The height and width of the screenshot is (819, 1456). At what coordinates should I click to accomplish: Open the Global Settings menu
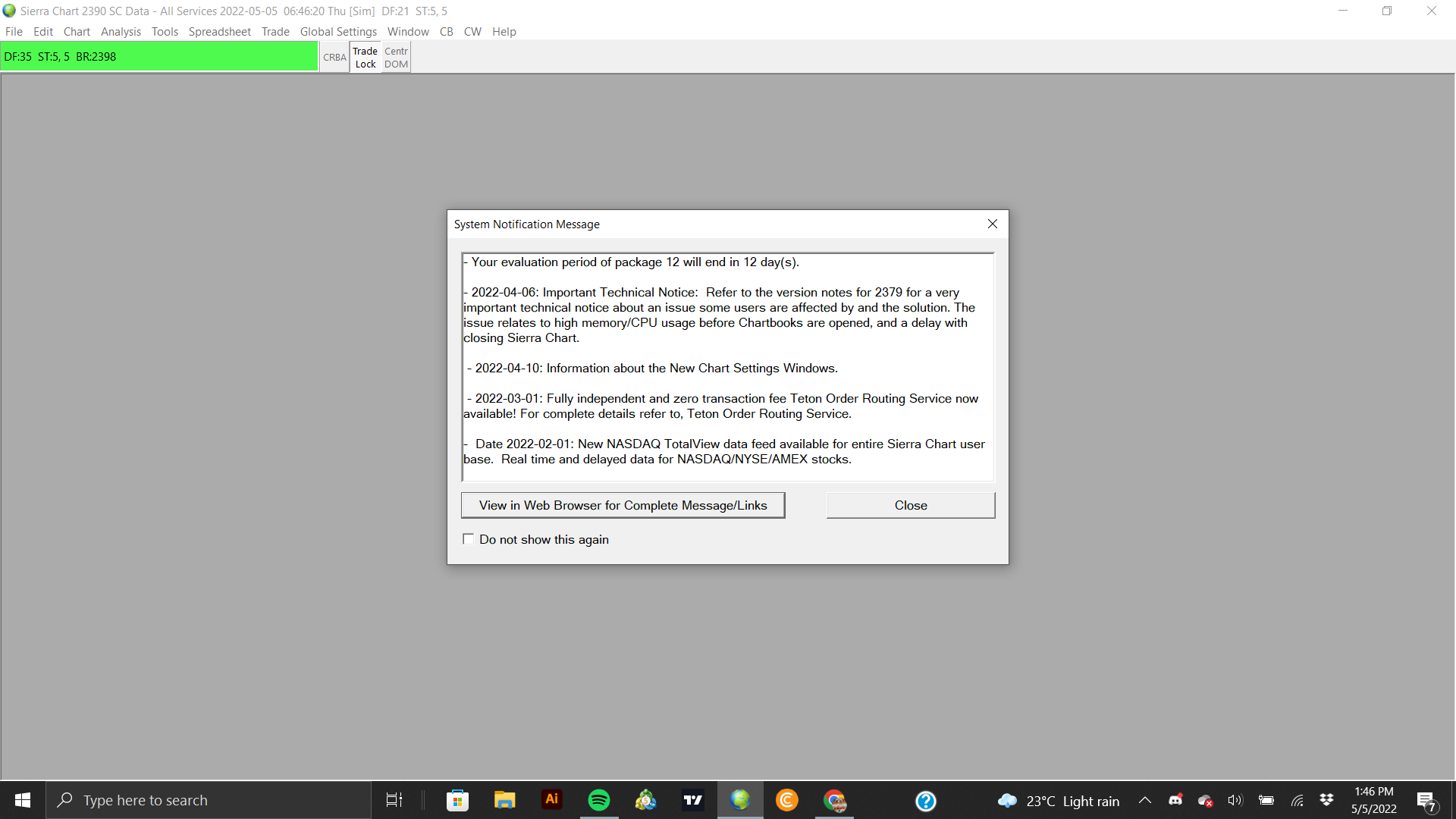click(338, 32)
